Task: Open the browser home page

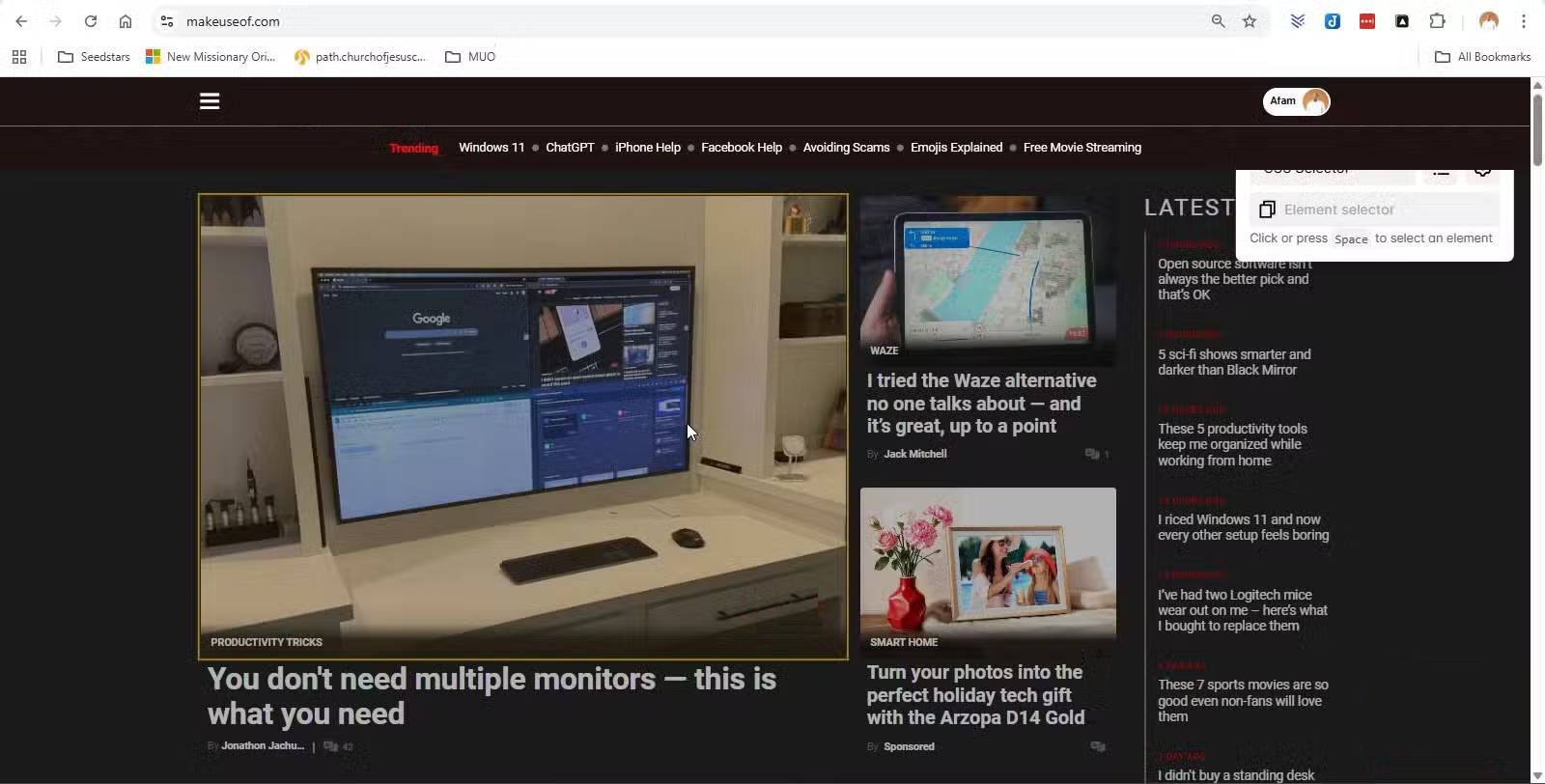Action: [126, 21]
